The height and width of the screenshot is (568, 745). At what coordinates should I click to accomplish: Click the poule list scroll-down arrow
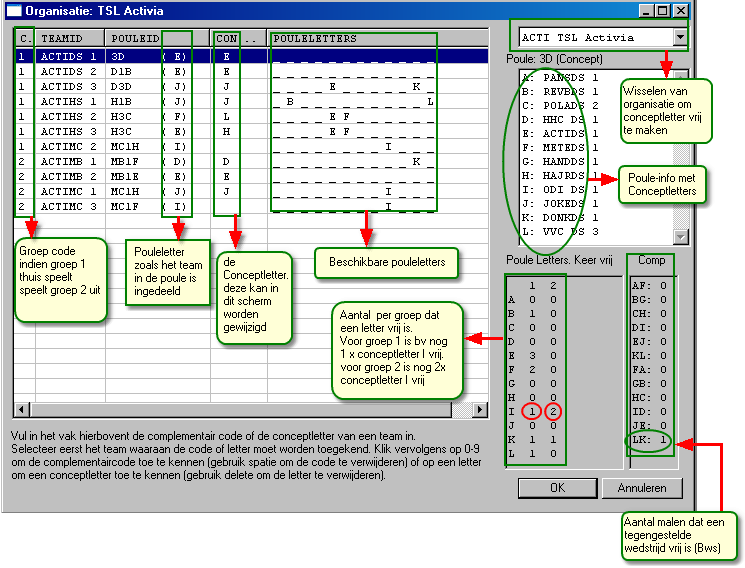point(681,236)
